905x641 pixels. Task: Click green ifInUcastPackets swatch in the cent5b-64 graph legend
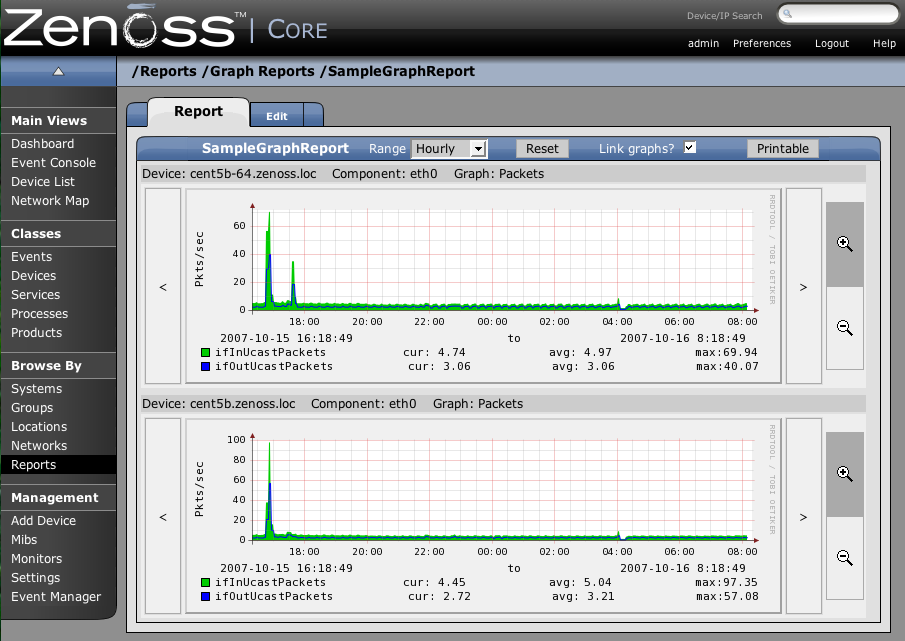[x=205, y=353]
